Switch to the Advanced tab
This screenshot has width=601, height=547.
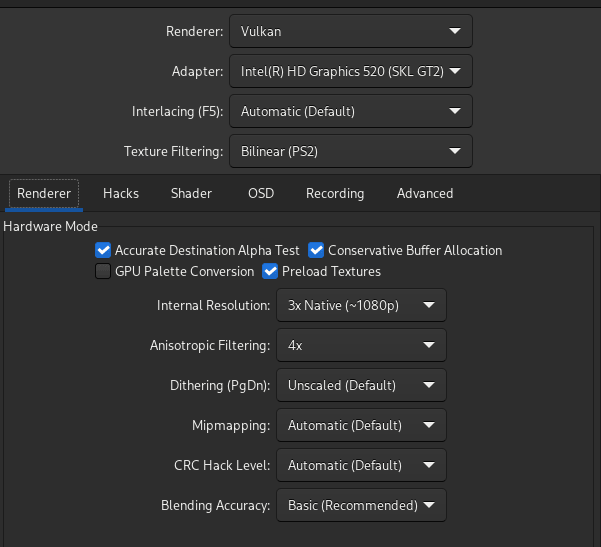[x=425, y=194]
